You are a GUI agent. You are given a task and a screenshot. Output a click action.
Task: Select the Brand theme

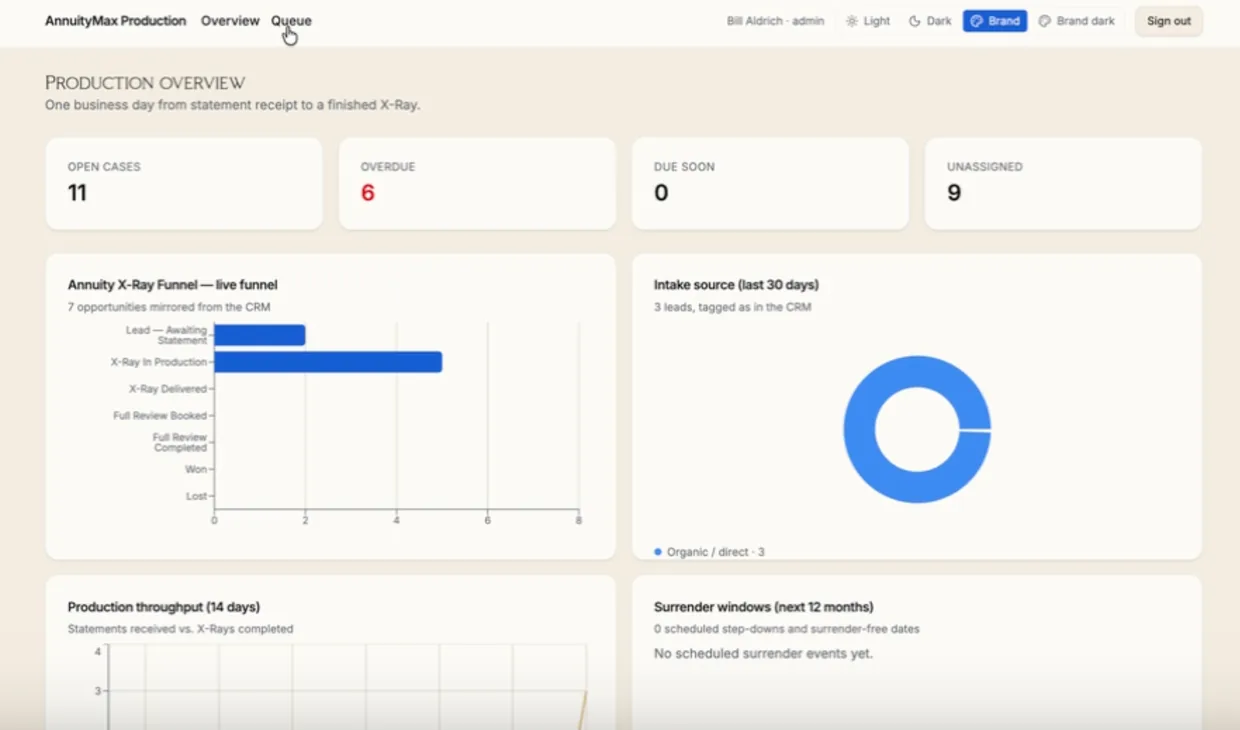click(995, 21)
